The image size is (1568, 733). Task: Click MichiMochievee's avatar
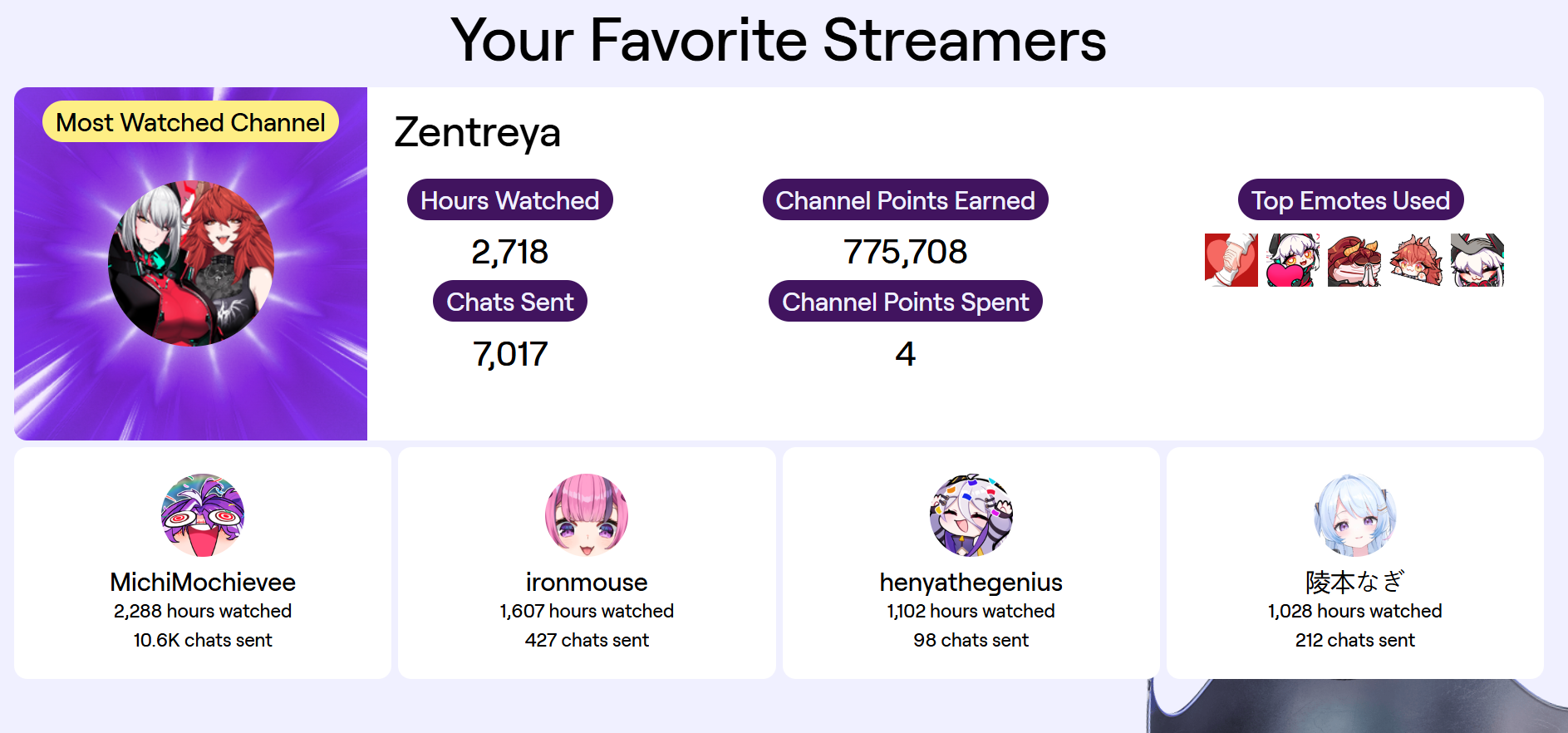click(x=203, y=515)
